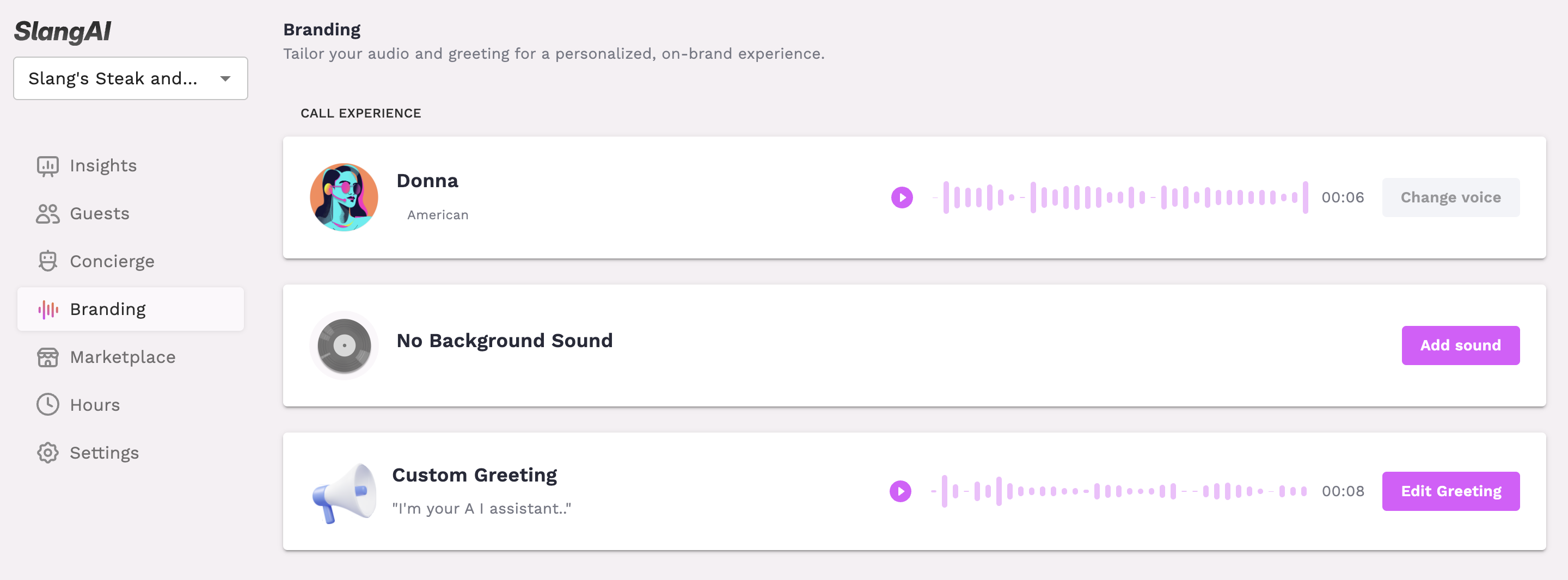Click Donna's avatar thumbnail
Image resolution: width=1568 pixels, height=580 pixels.
point(344,197)
